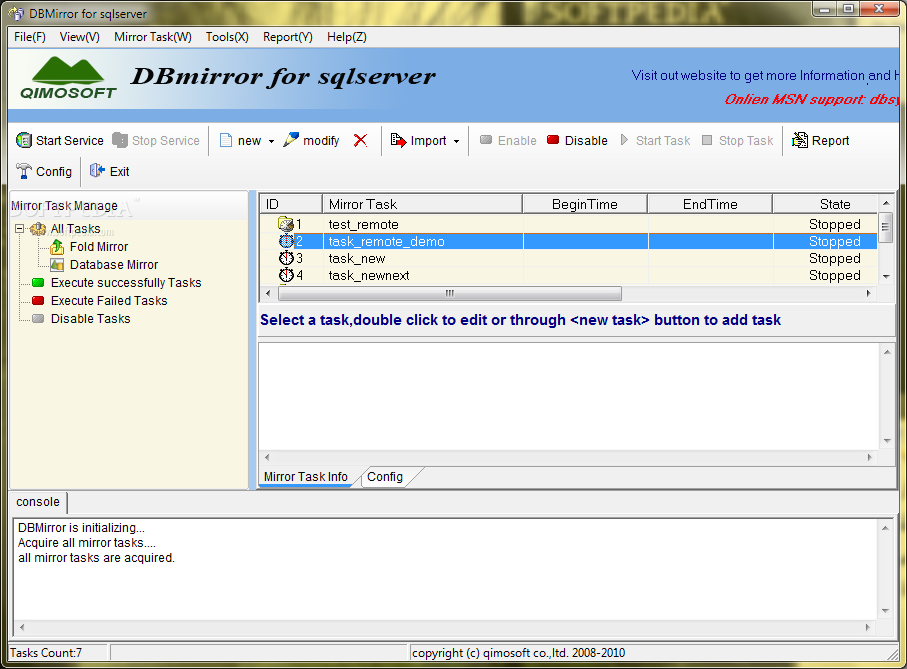Screen dimensions: 907x669
Task: Click the clock icon of task 2
Action: (x=286, y=241)
